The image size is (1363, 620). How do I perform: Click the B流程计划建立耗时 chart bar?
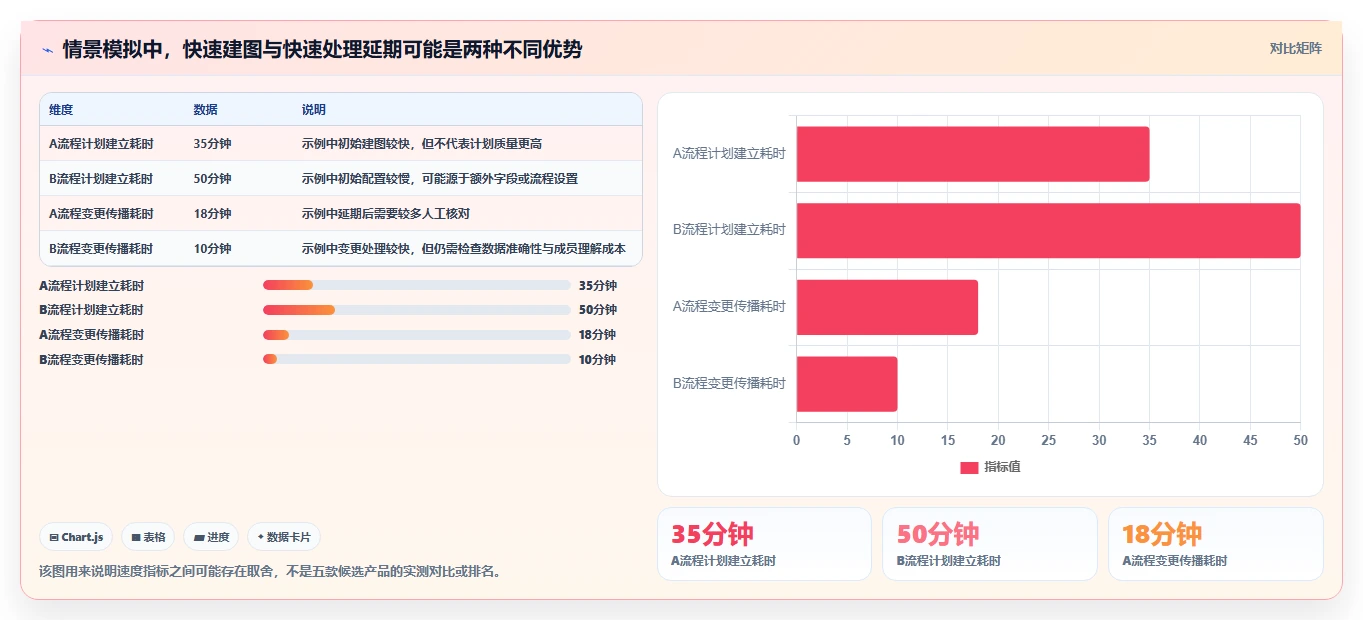click(x=1048, y=230)
